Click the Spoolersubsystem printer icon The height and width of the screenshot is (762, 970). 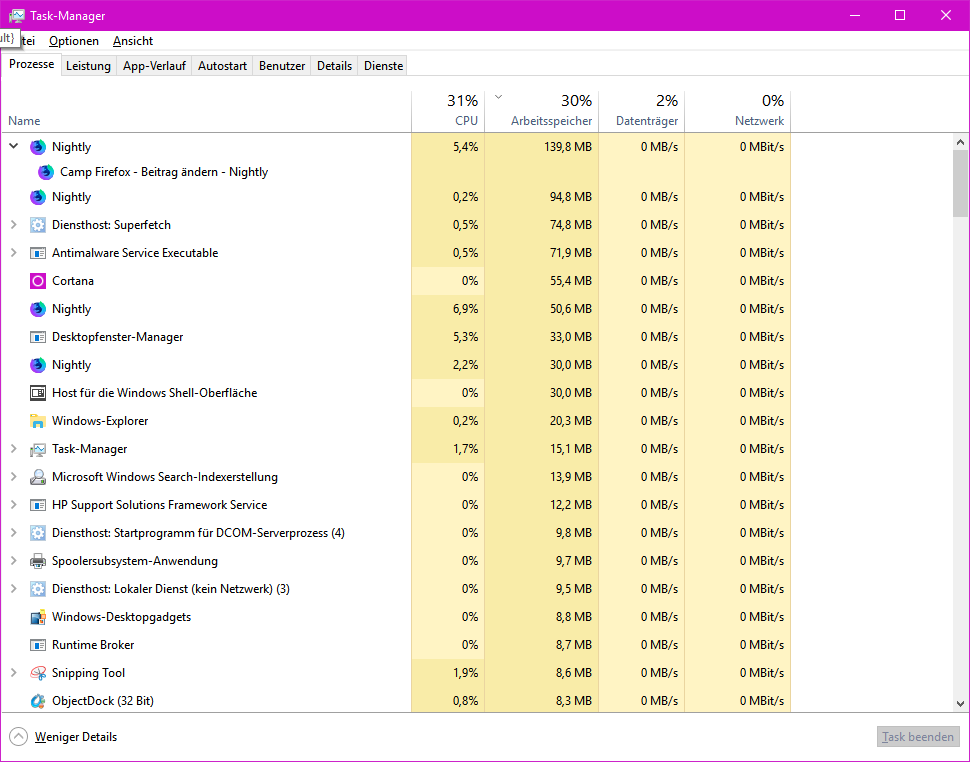[x=38, y=561]
